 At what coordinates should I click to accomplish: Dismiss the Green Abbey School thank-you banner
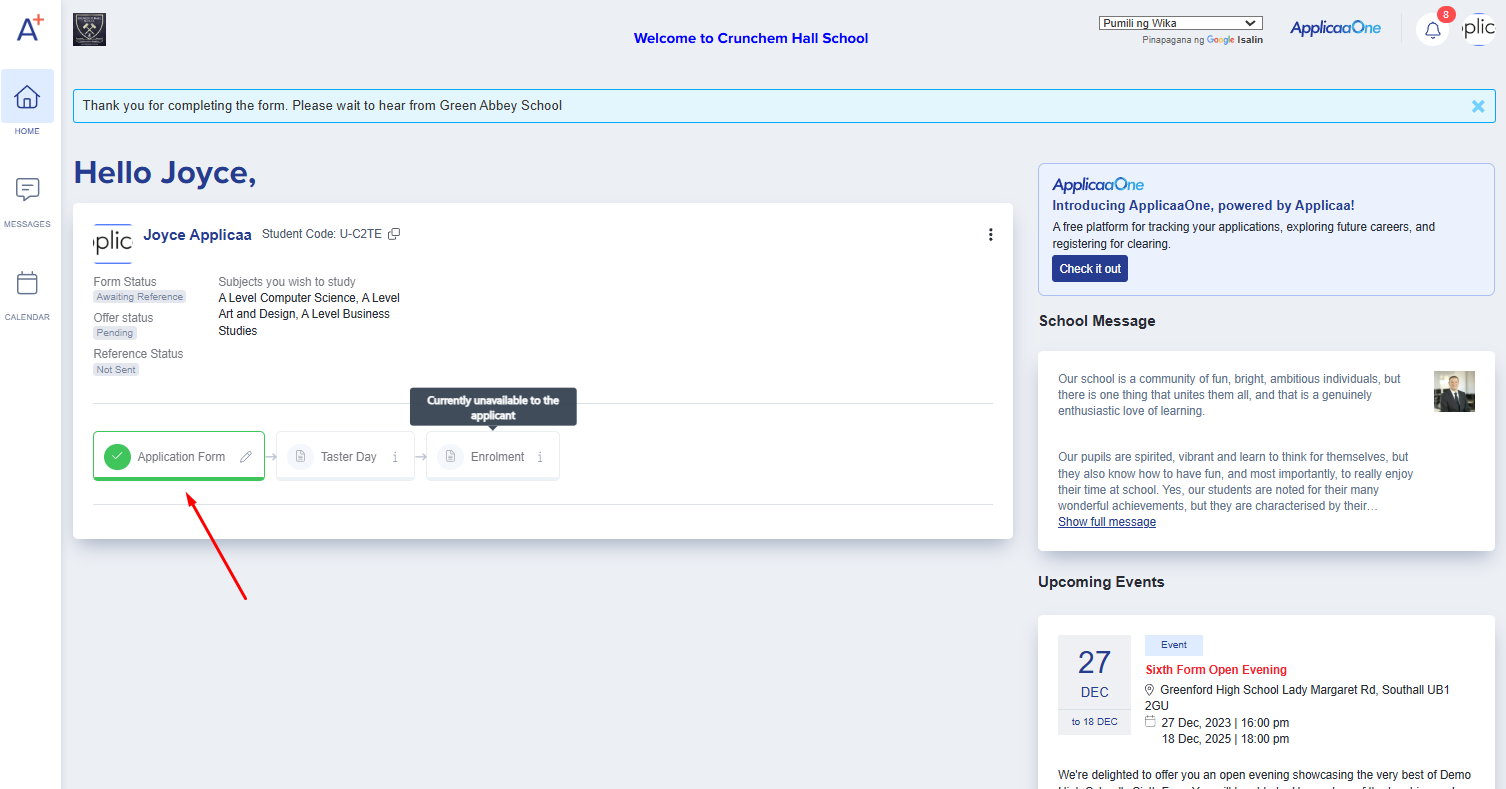coord(1478,105)
